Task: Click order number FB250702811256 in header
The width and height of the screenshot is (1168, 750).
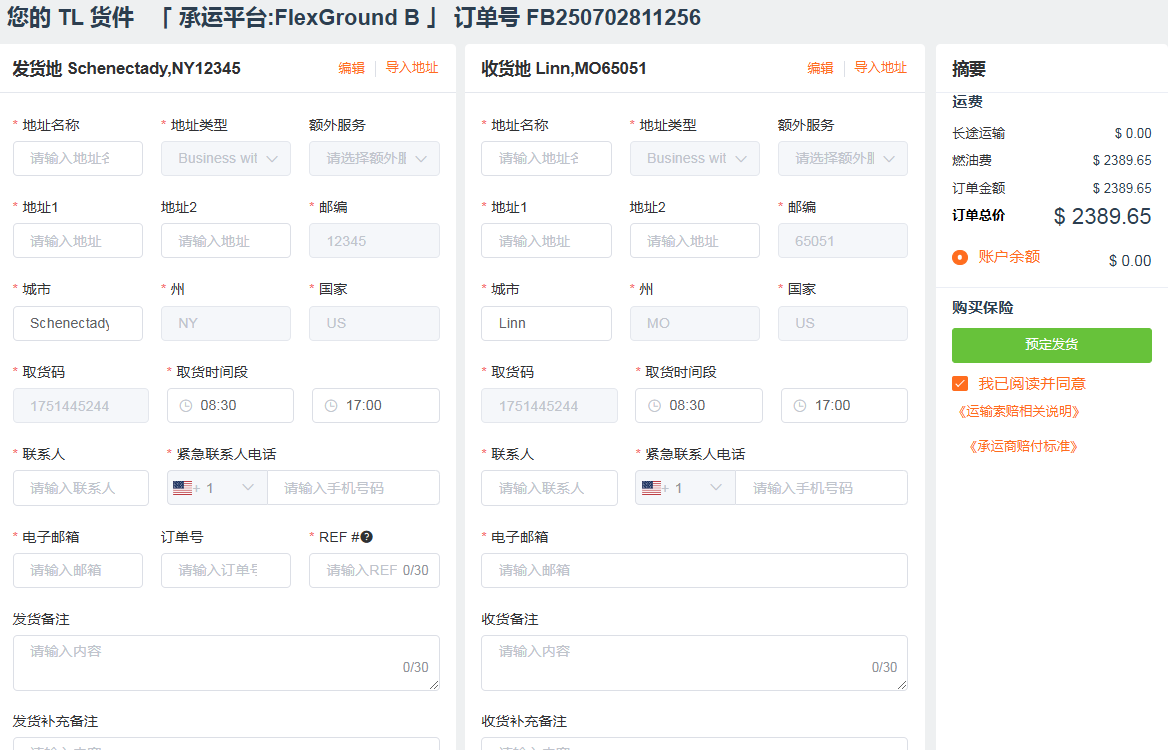Action: 613,17
